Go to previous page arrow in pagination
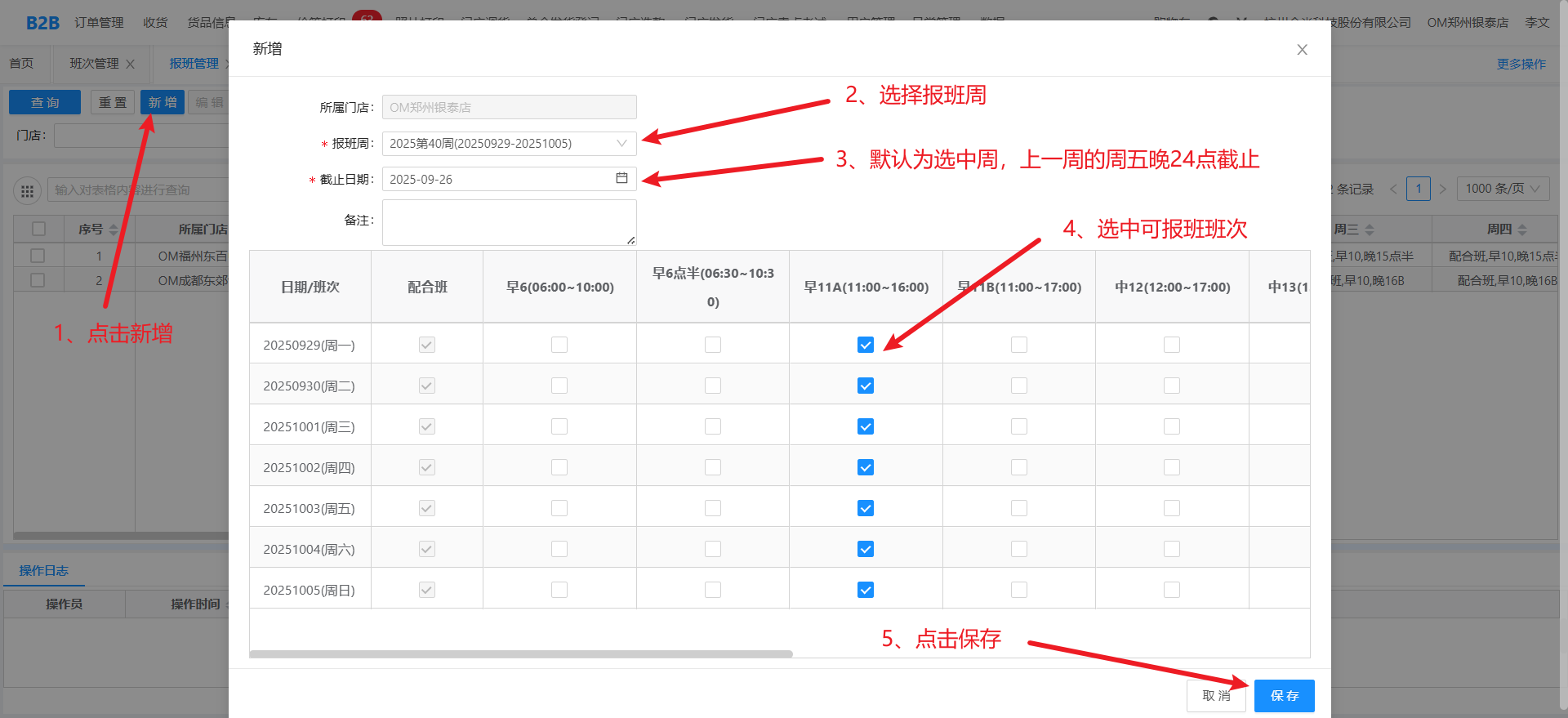Viewport: 1568px width, 718px height. point(1393,189)
